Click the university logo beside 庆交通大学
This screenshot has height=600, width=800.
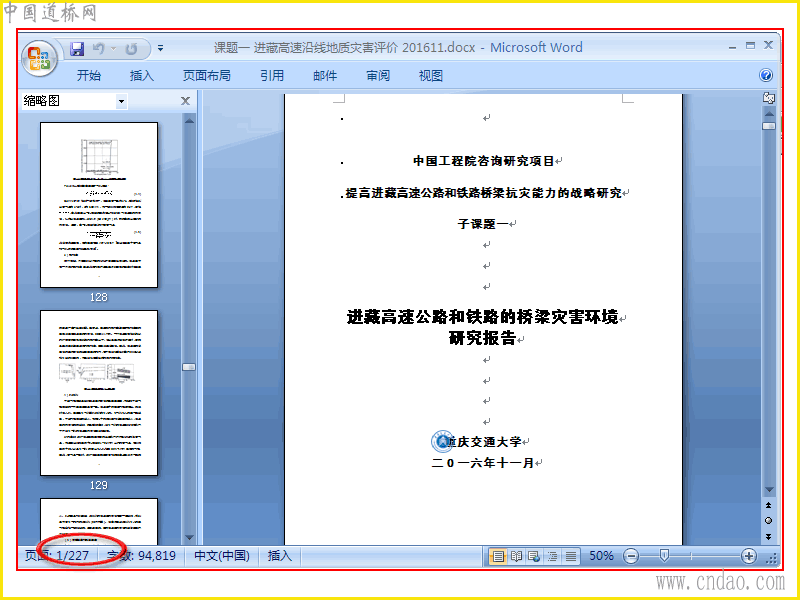(442, 441)
